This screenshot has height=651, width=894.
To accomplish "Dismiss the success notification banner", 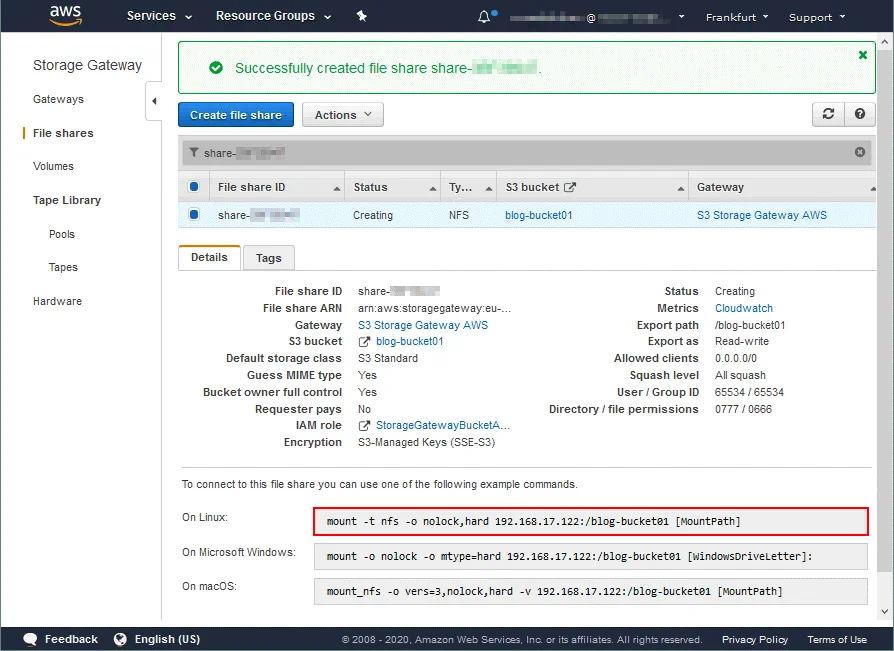I will pos(862,55).
